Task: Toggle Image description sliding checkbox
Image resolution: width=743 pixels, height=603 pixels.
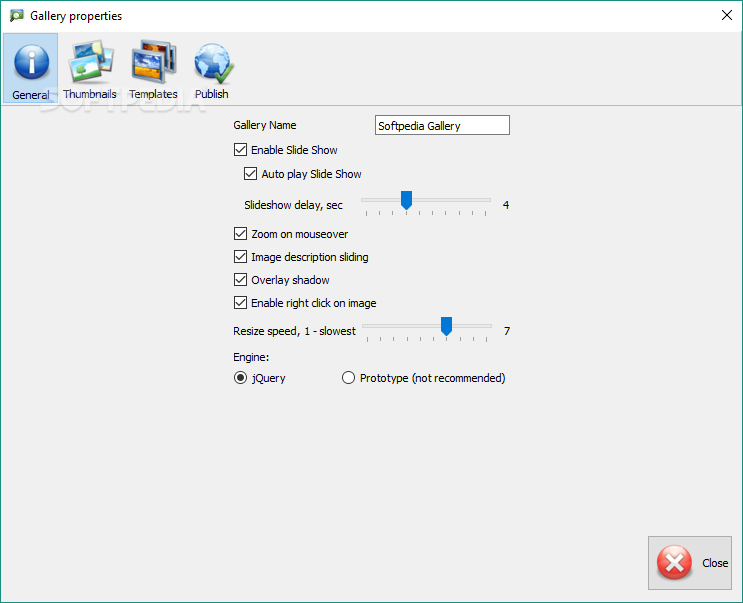Action: point(240,257)
